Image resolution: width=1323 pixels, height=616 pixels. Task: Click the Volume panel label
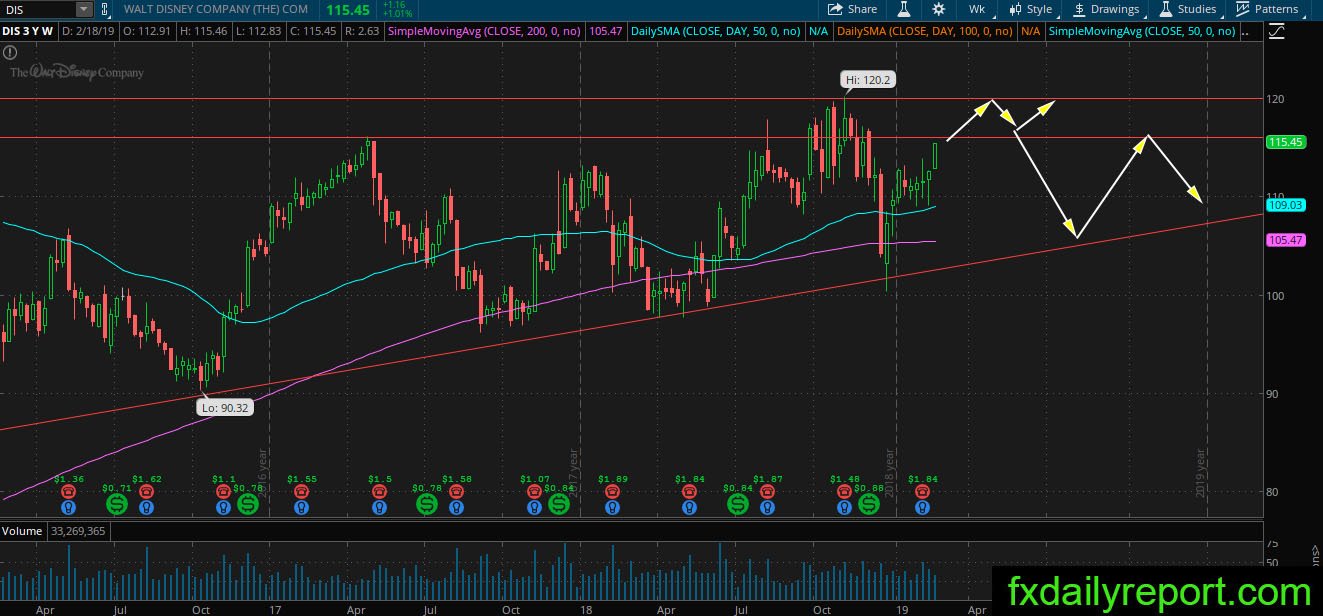21,529
